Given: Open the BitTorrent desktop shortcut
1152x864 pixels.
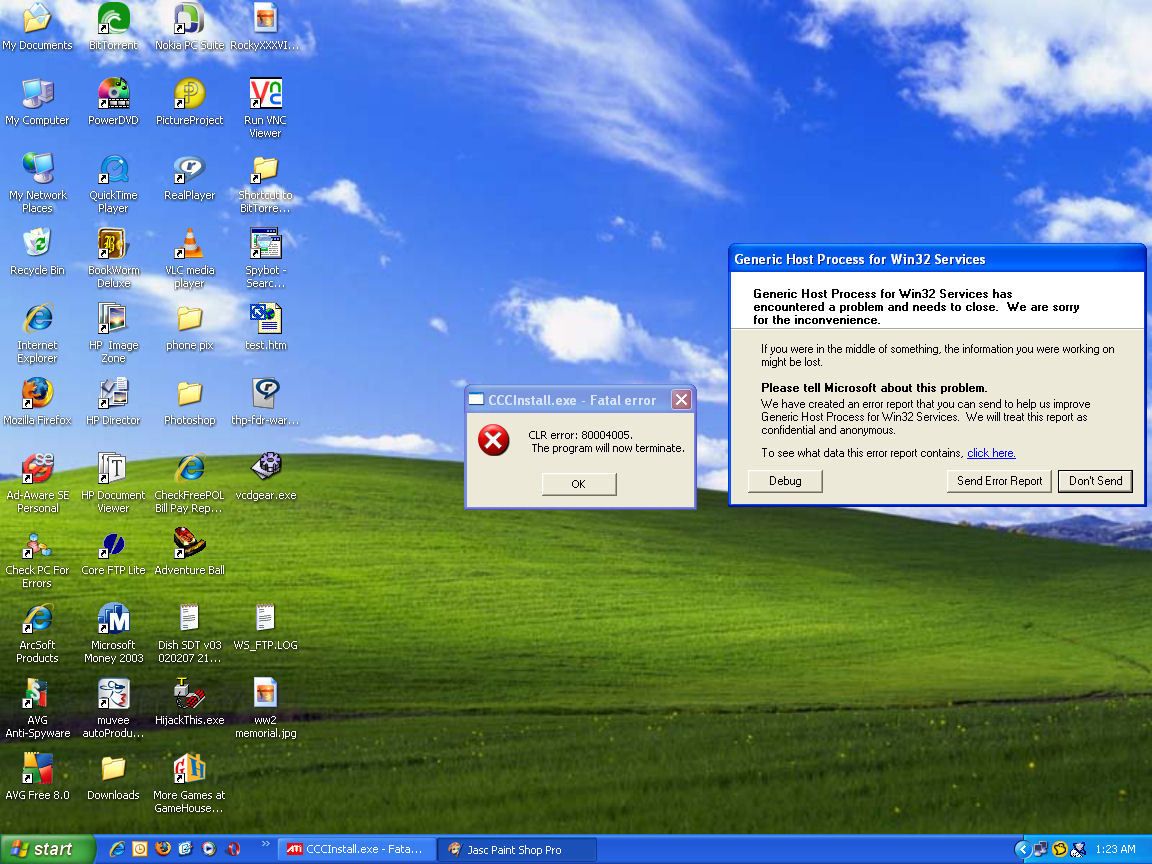Looking at the screenshot, I should click(x=113, y=26).
